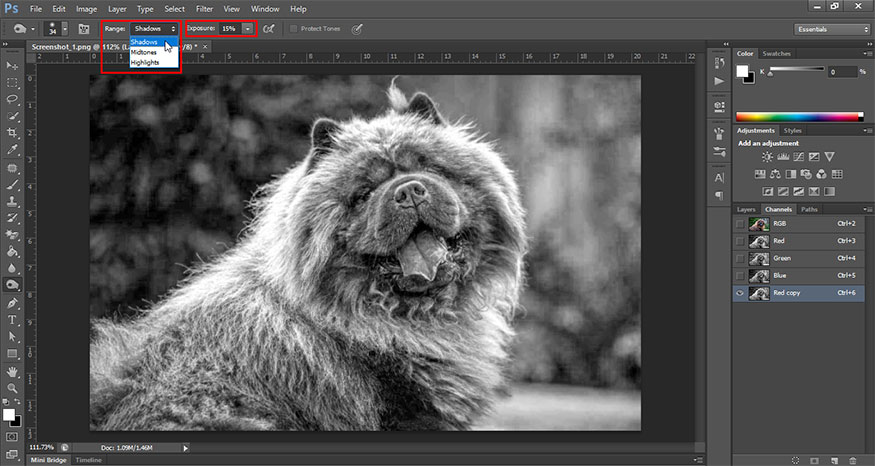
Task: Open the Filter menu
Action: point(204,9)
